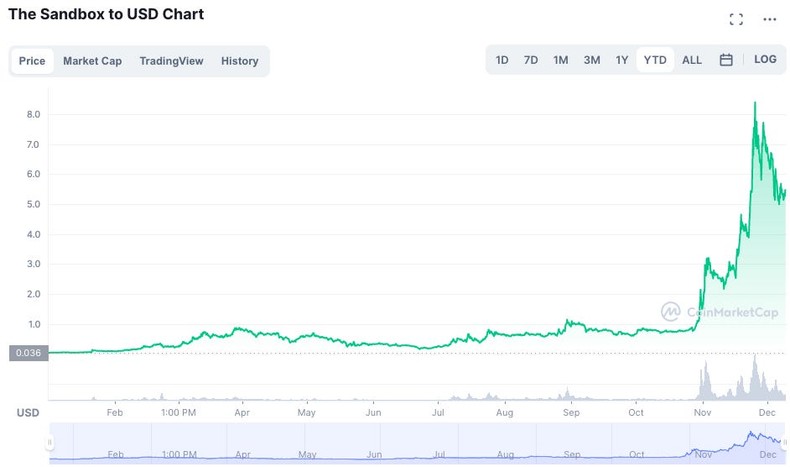
Task: Select the 7D time range
Action: (531, 60)
